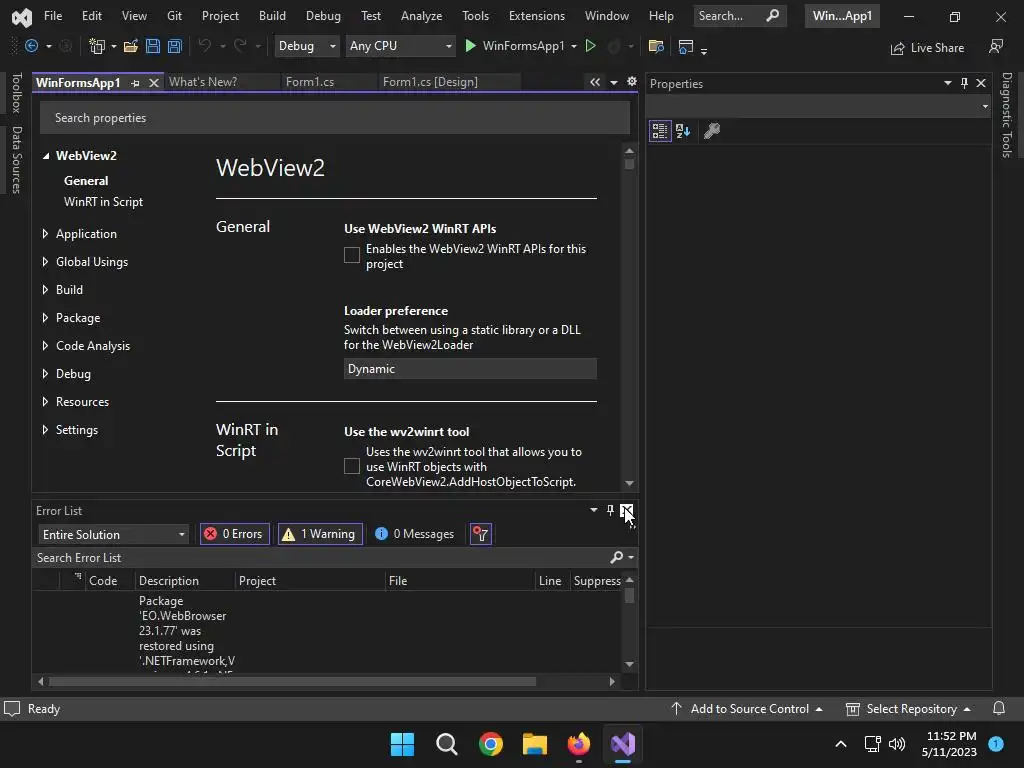
Task: Click the Save toolbar icon
Action: pos(153,46)
